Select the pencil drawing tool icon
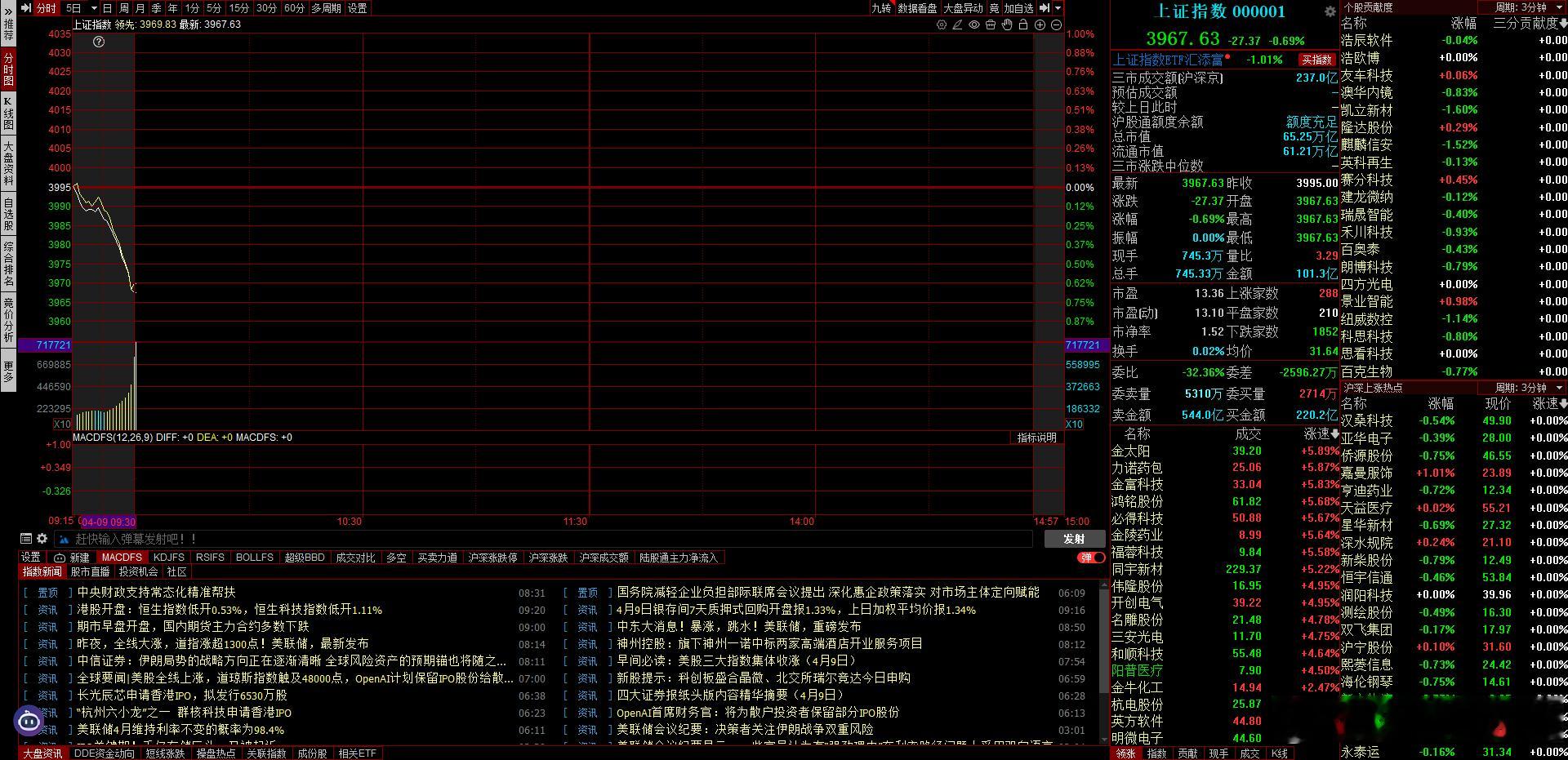This screenshot has height=760, width=1568. [958, 24]
